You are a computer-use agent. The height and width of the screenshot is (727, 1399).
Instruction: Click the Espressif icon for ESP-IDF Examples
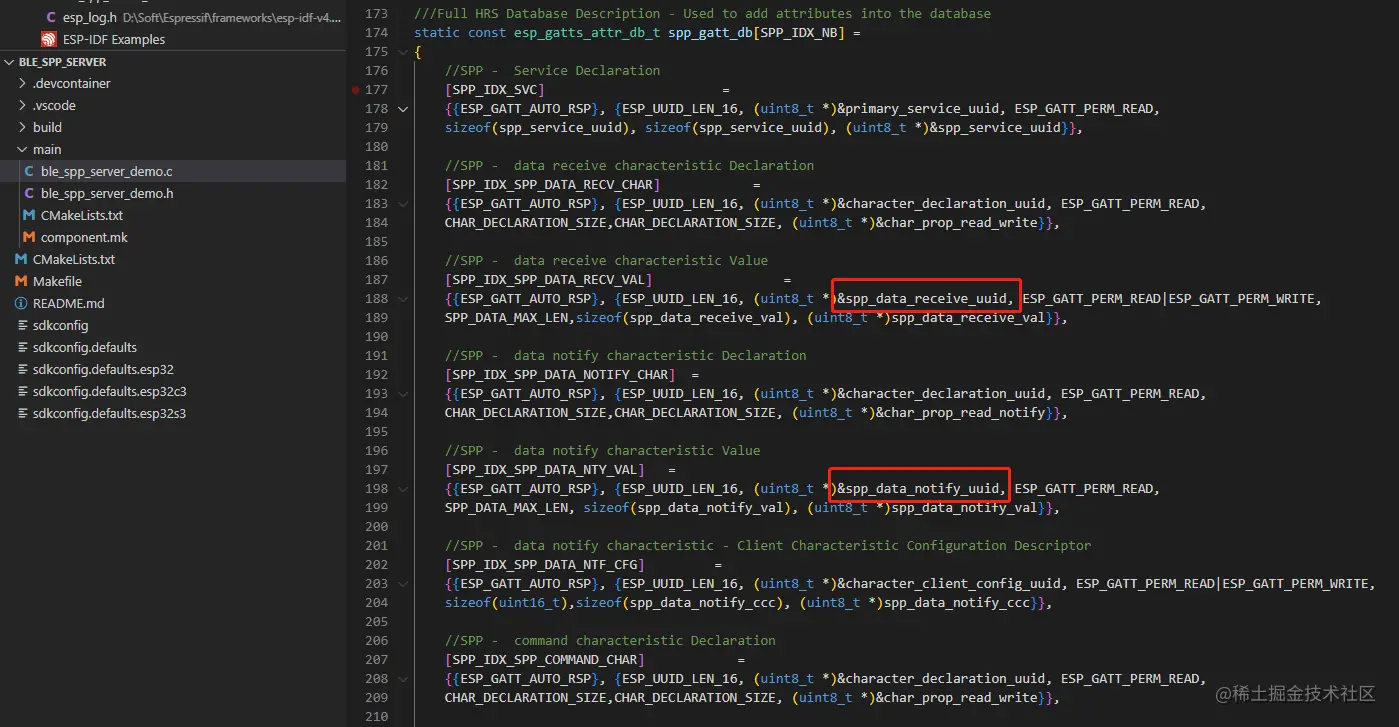pyautogui.click(x=48, y=40)
